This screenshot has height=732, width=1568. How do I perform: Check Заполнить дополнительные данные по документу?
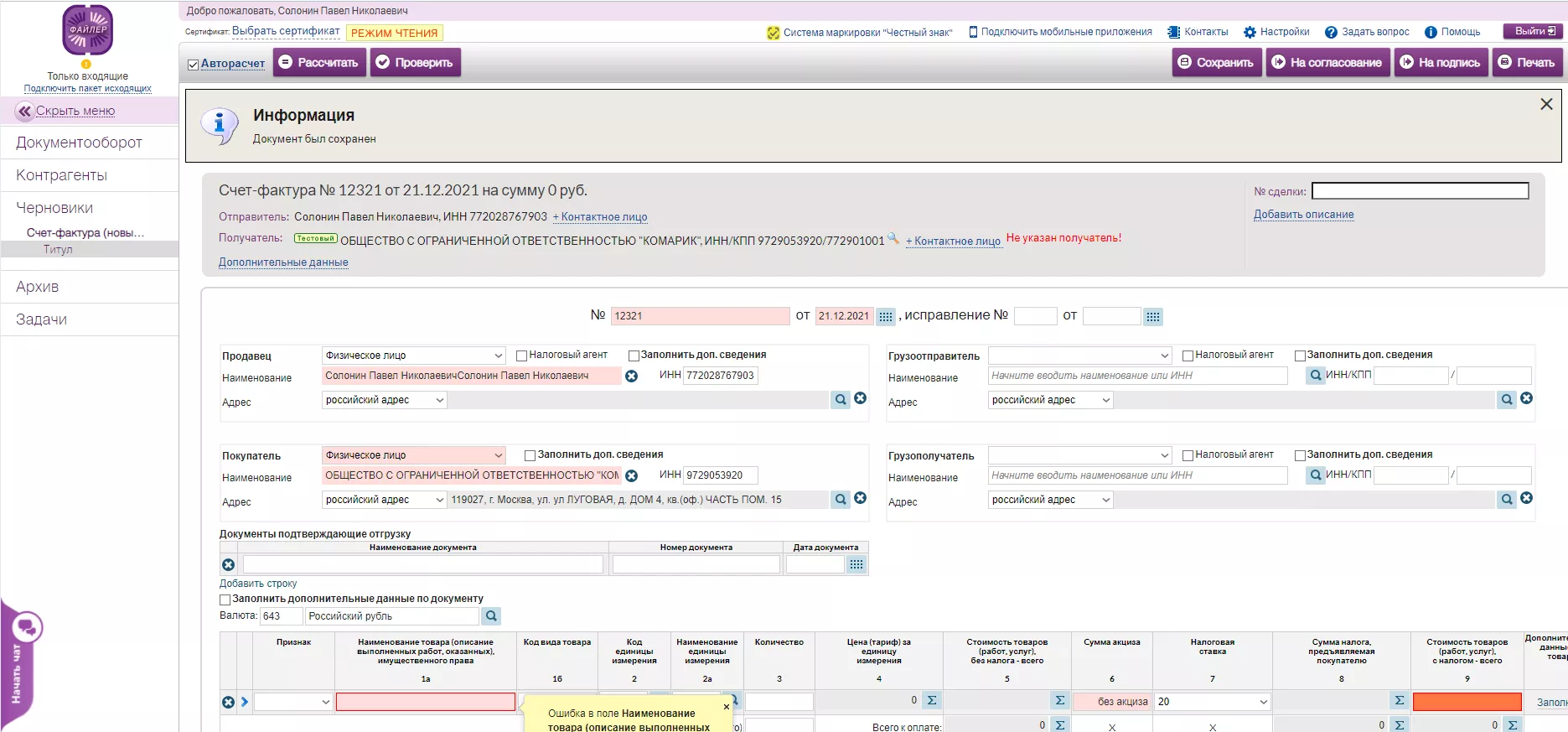(225, 600)
